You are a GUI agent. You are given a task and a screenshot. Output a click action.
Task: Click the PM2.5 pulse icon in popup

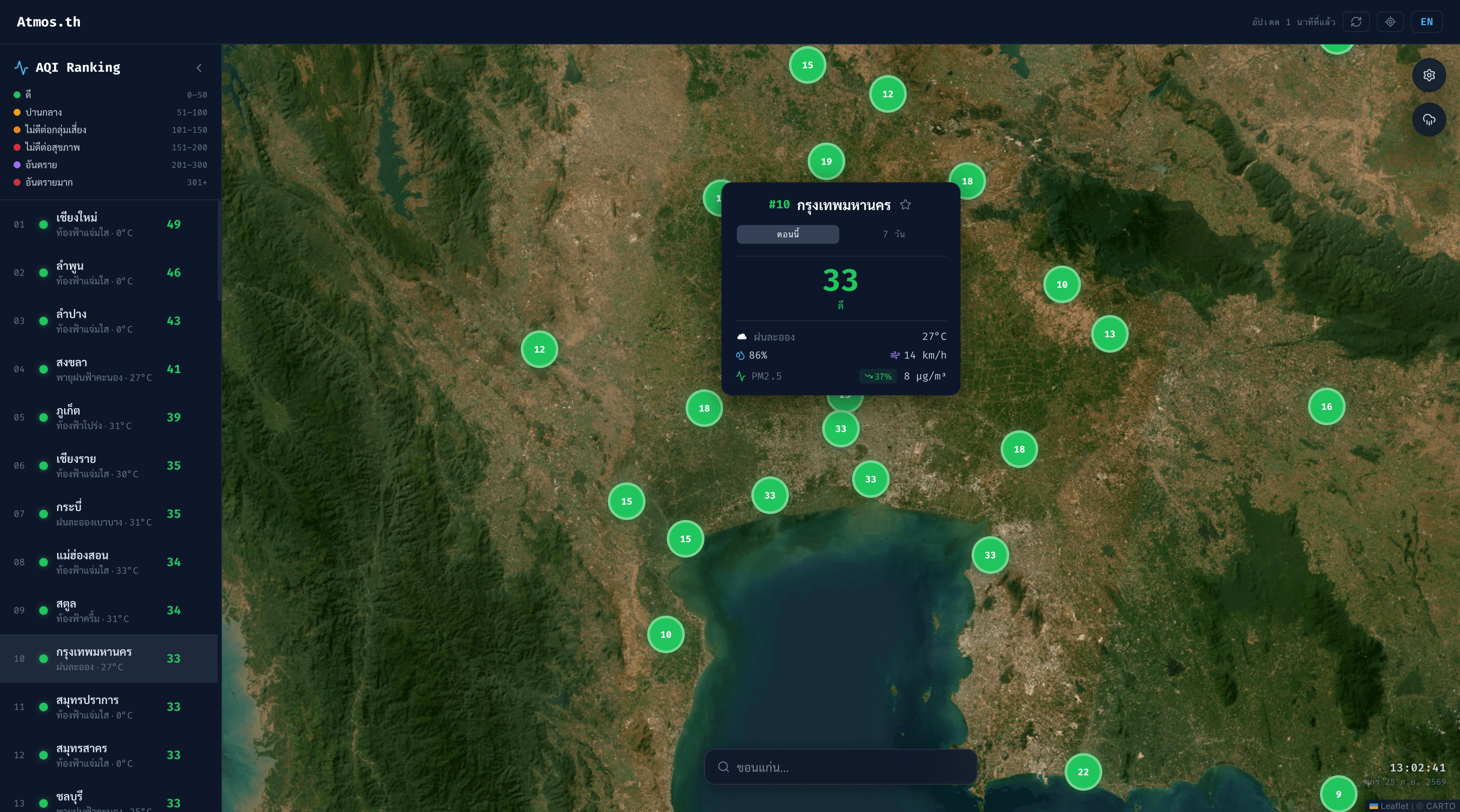coord(740,376)
